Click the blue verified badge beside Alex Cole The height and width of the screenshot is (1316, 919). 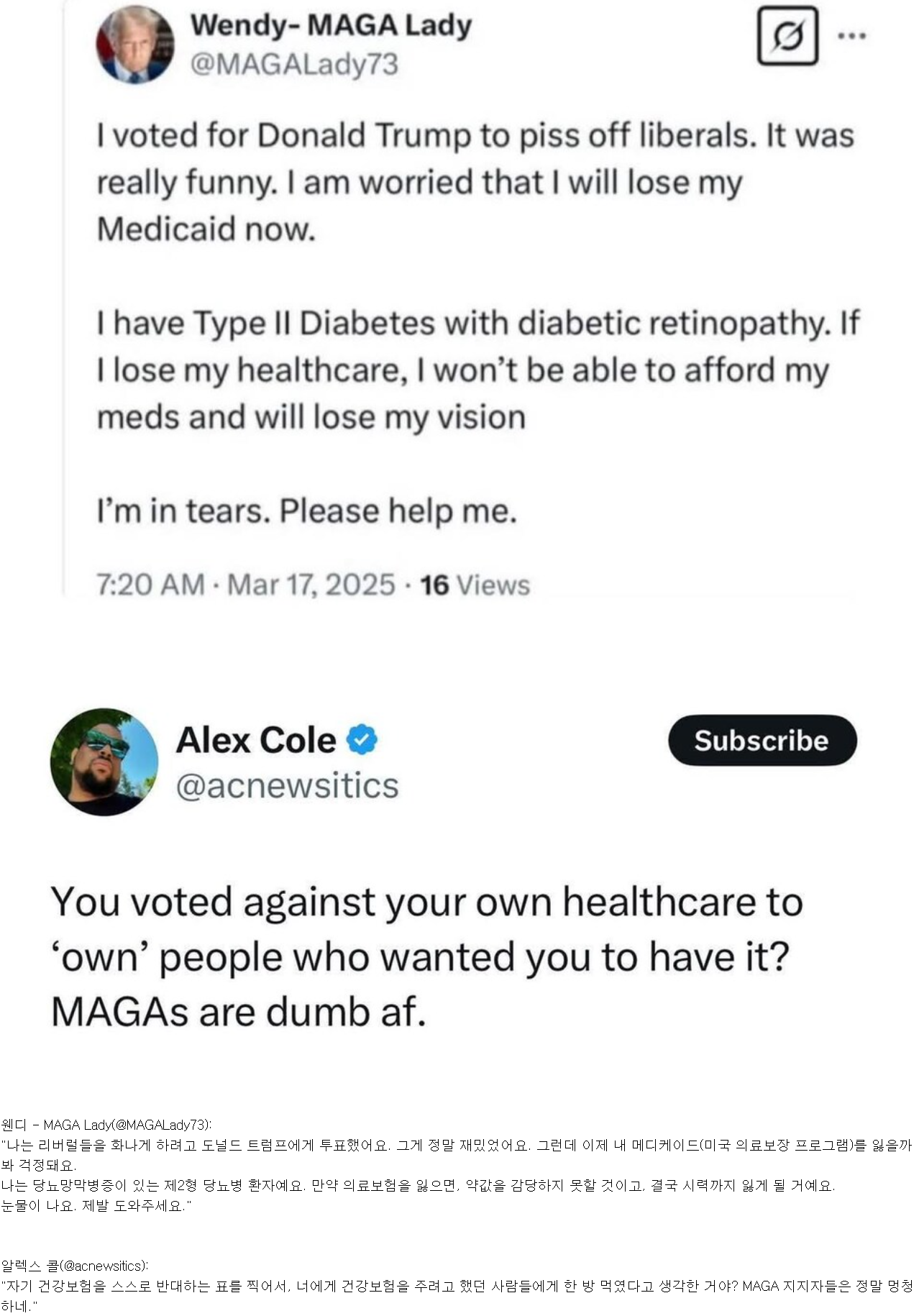click(x=362, y=740)
